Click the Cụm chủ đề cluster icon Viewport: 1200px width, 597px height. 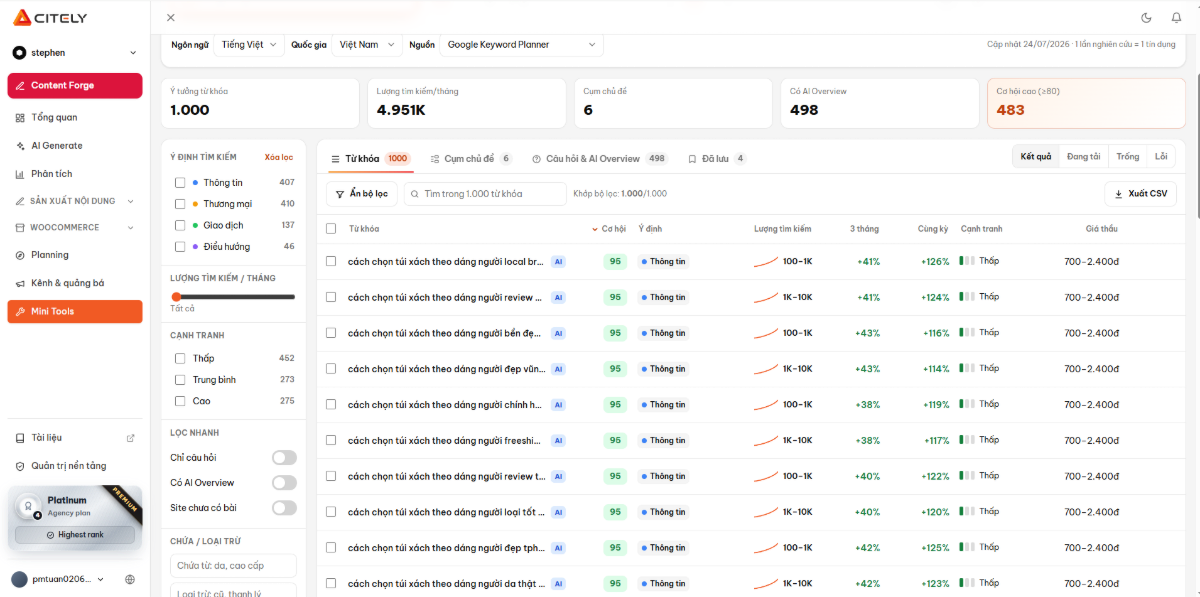click(x=435, y=159)
